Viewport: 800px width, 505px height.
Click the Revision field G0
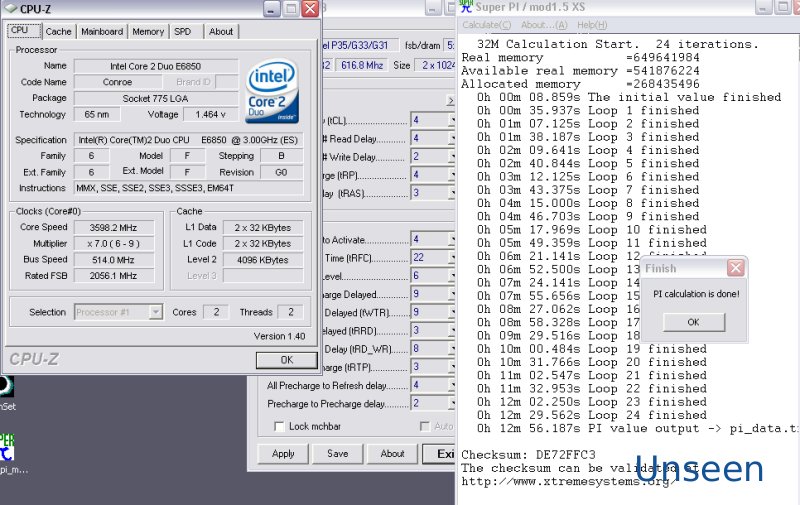click(281, 172)
